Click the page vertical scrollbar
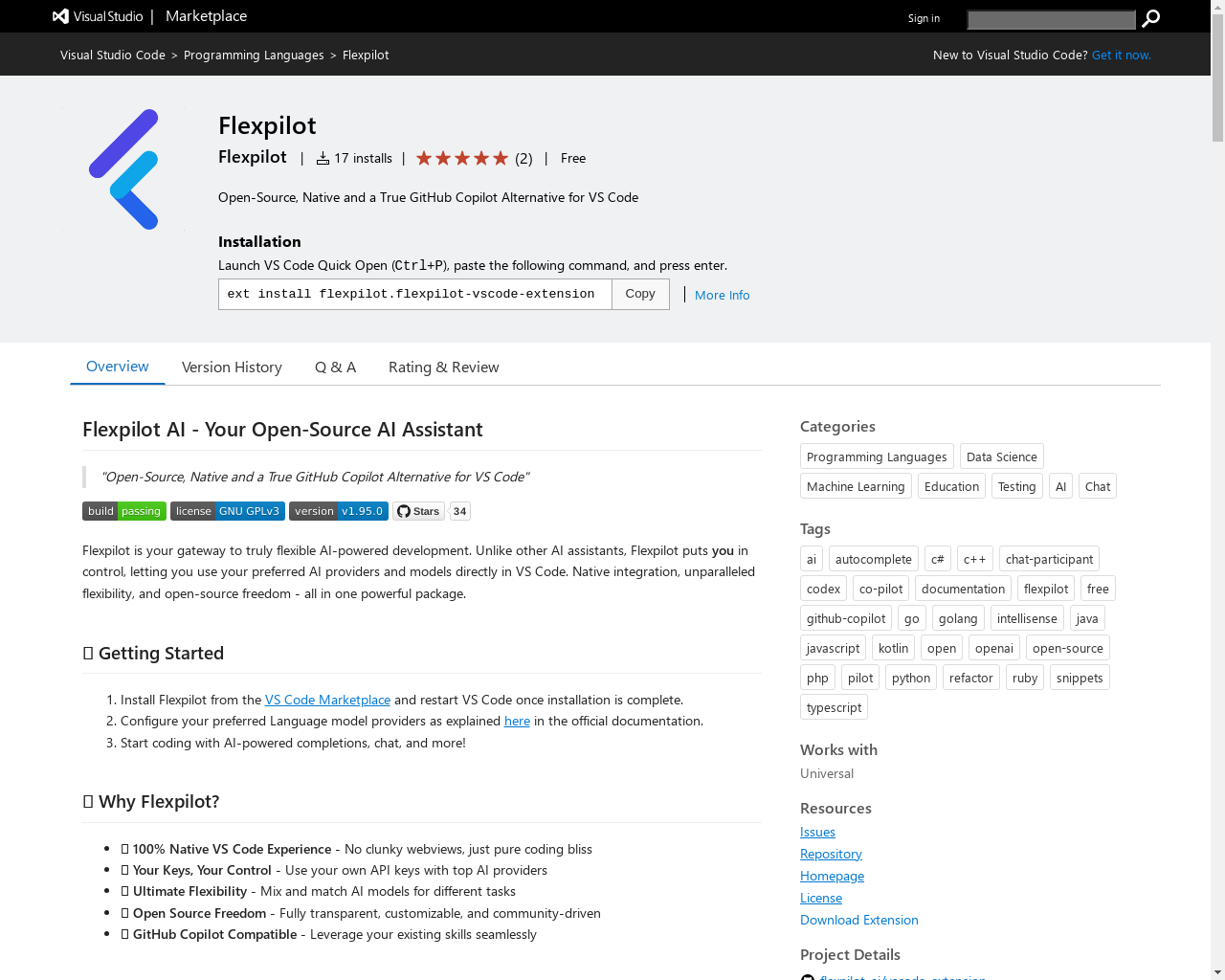This screenshot has height=980, width=1225. click(1217, 490)
